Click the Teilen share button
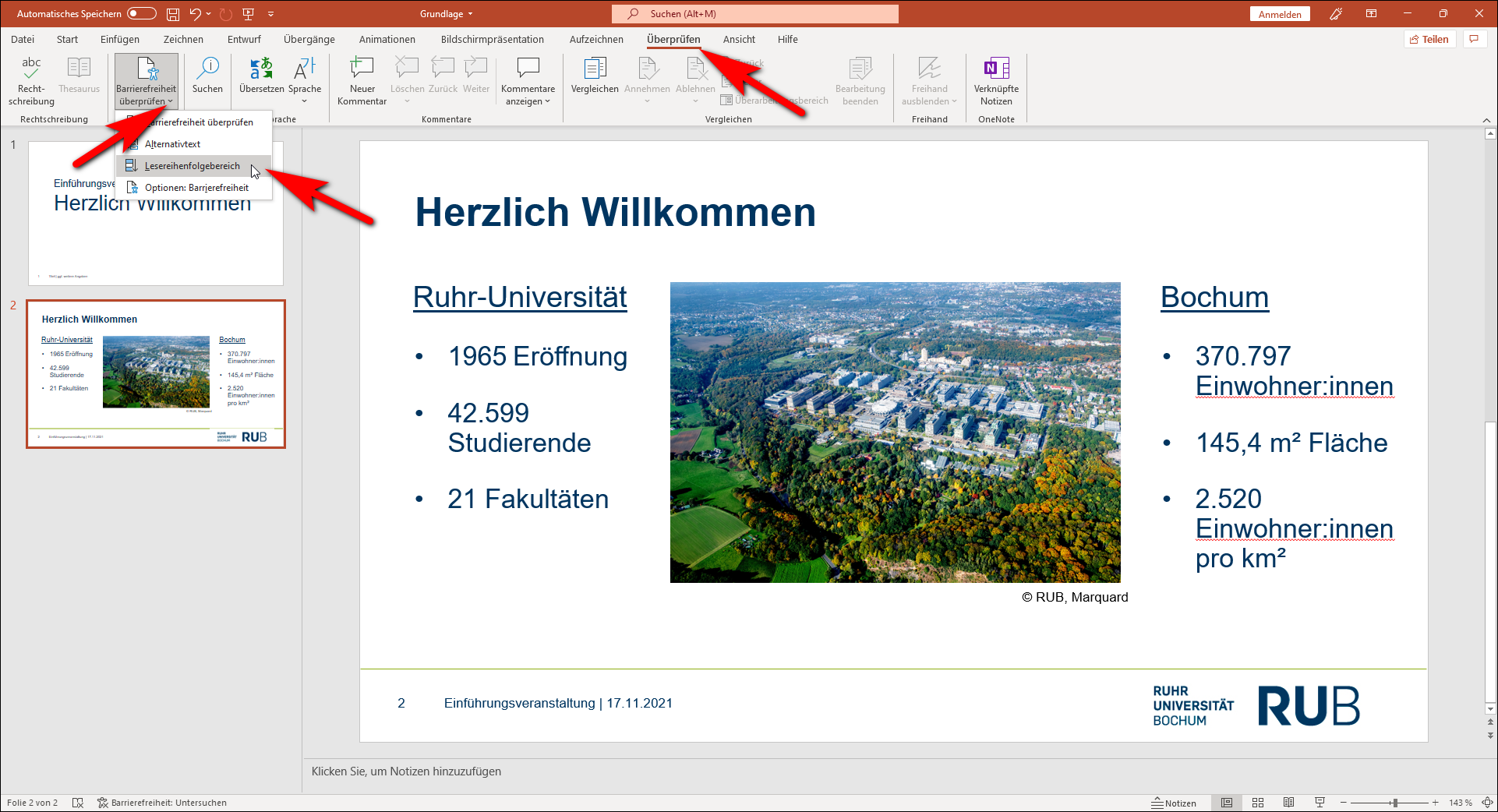1498x812 pixels. click(1429, 39)
